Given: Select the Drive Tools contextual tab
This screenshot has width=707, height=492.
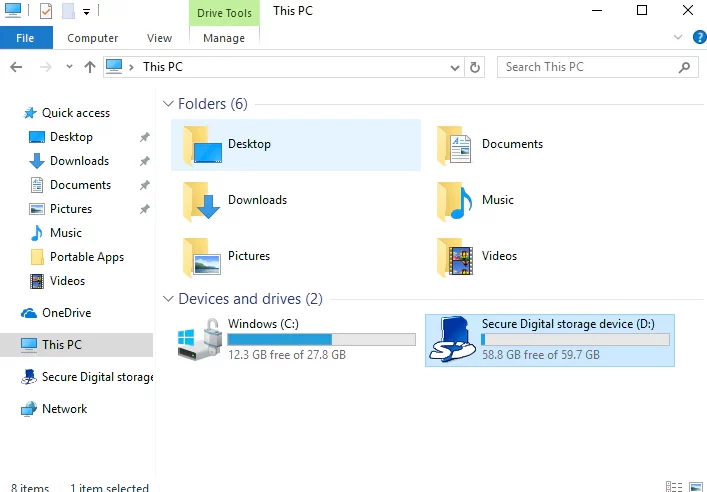Looking at the screenshot, I should [x=224, y=13].
